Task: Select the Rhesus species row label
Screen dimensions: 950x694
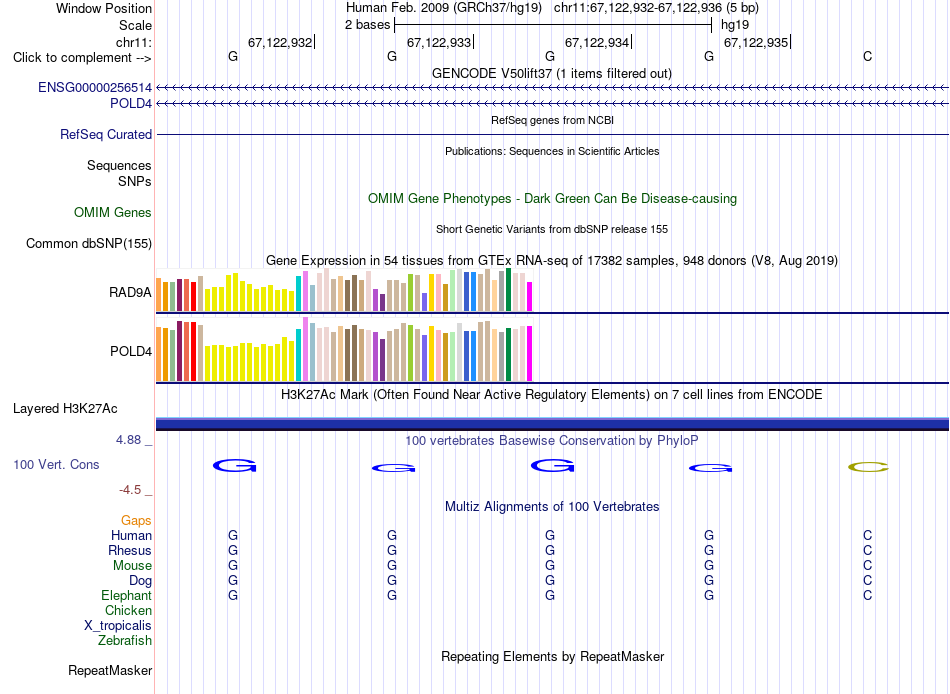Action: click(130, 550)
